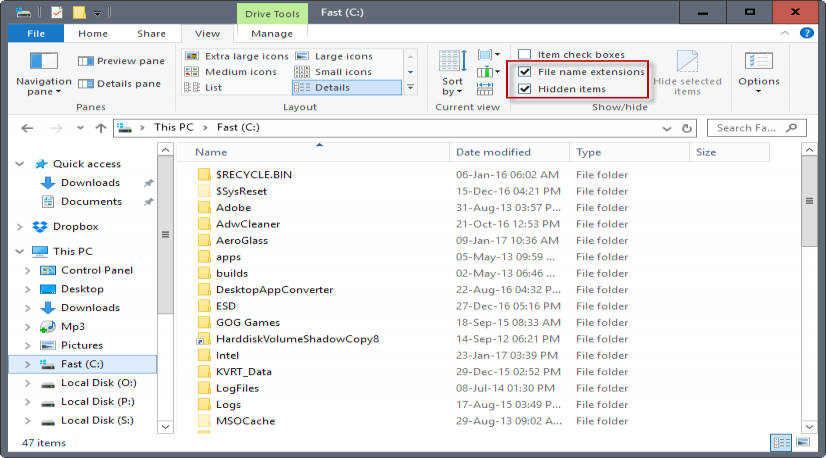This screenshot has width=826, height=458.
Task: Click the Back arrow navigation button
Action: point(28,128)
